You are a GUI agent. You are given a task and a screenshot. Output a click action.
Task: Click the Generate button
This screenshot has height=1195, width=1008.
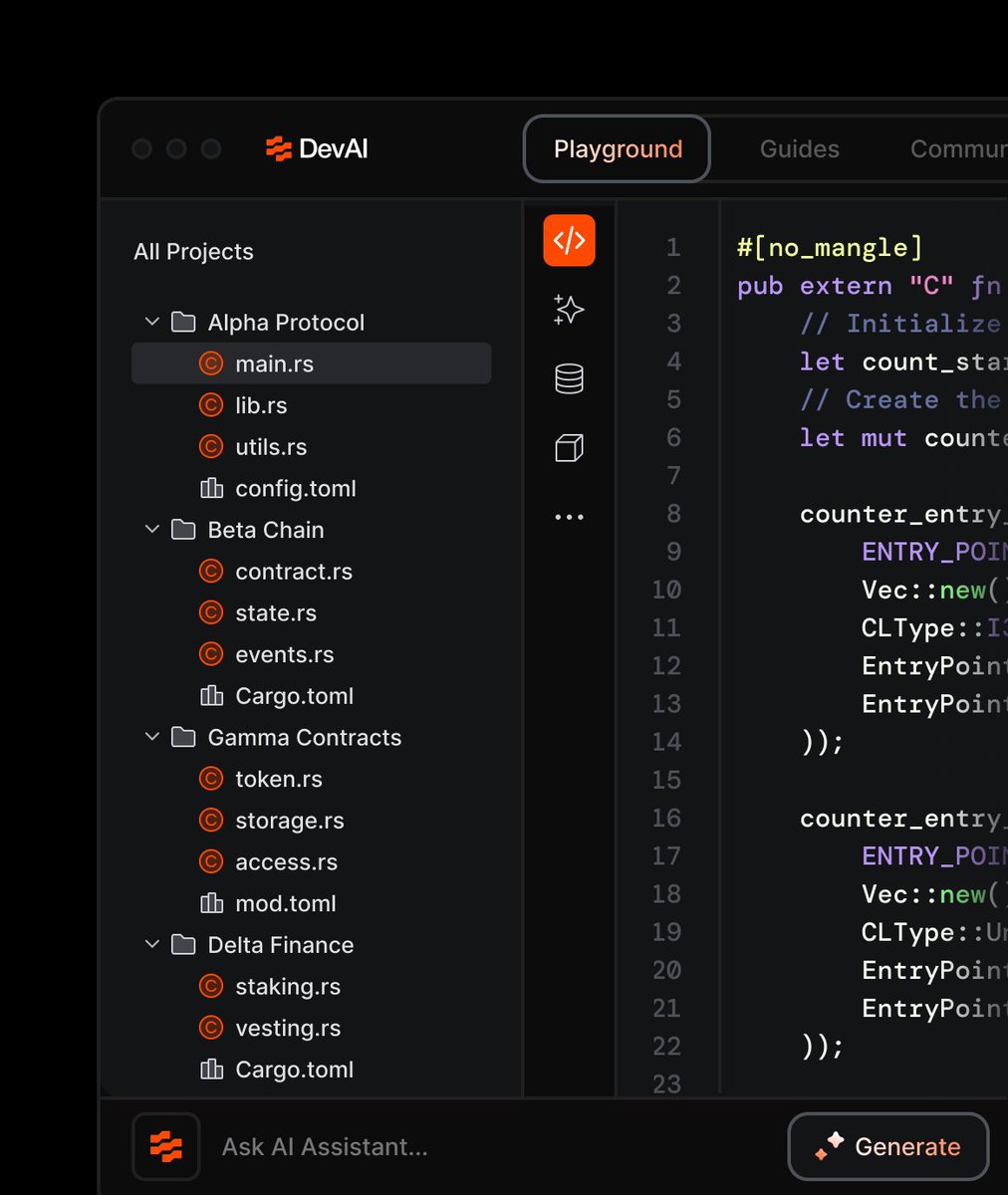(888, 1146)
